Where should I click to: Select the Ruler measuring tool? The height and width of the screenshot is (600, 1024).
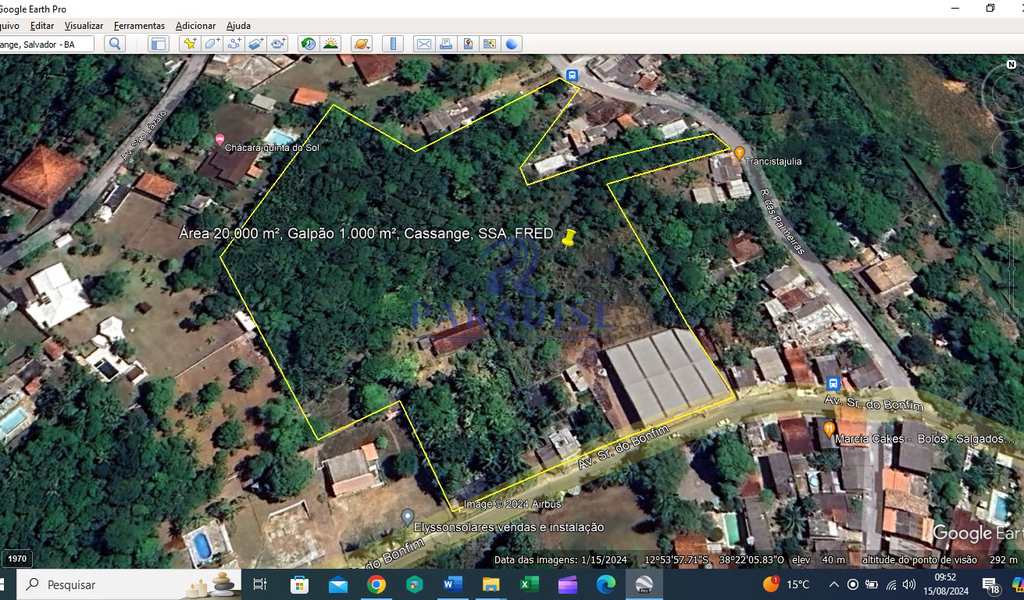[x=393, y=44]
